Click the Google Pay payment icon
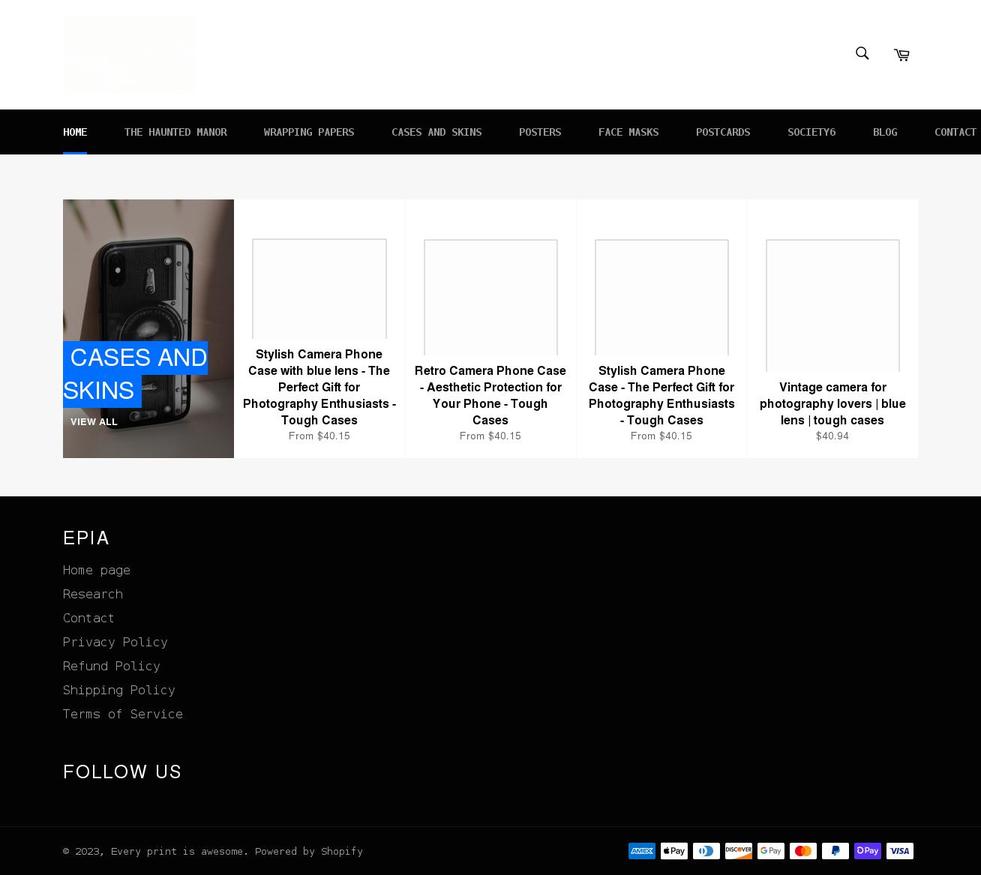This screenshot has height=875, width=981. (771, 851)
